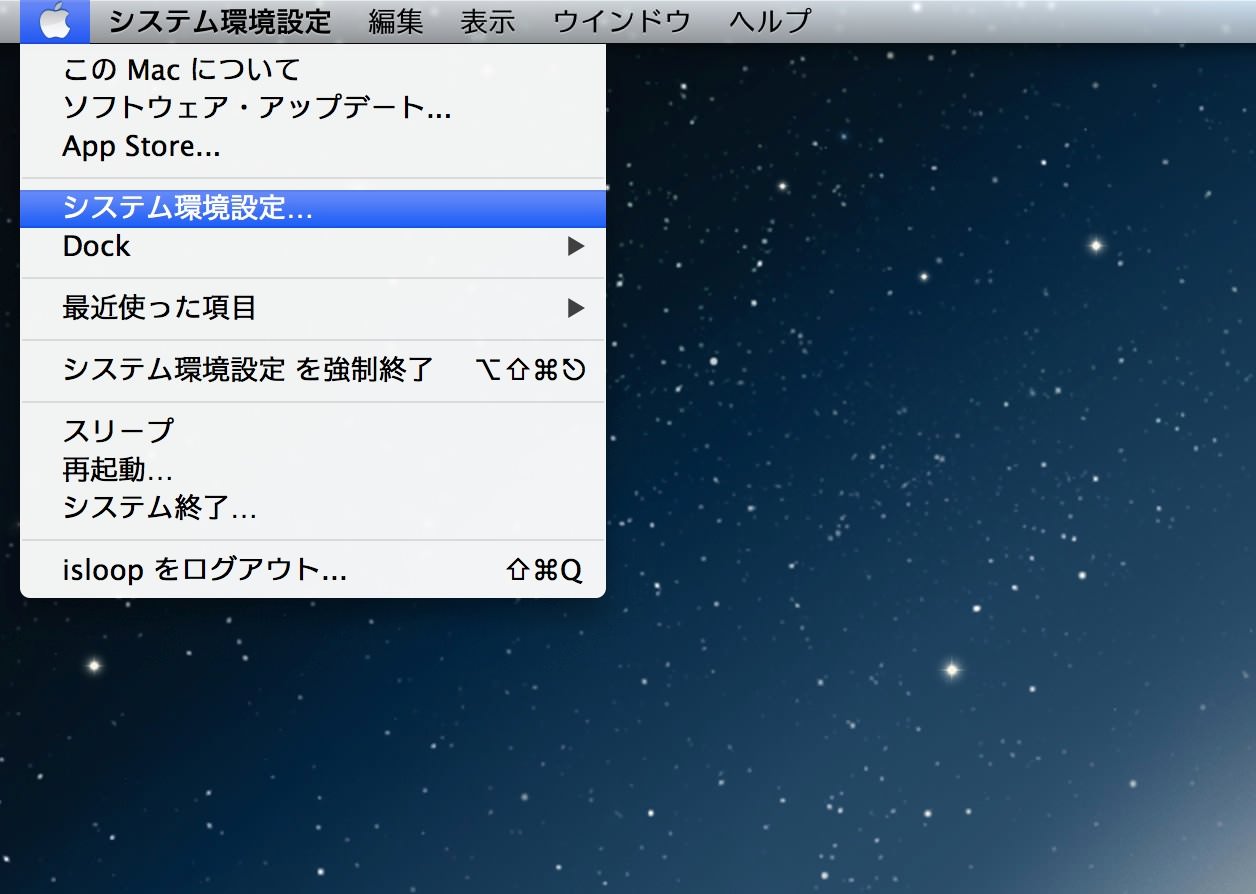Select highlighted システム環境設定... item
Screen dimensions: 1256x894
(313, 208)
